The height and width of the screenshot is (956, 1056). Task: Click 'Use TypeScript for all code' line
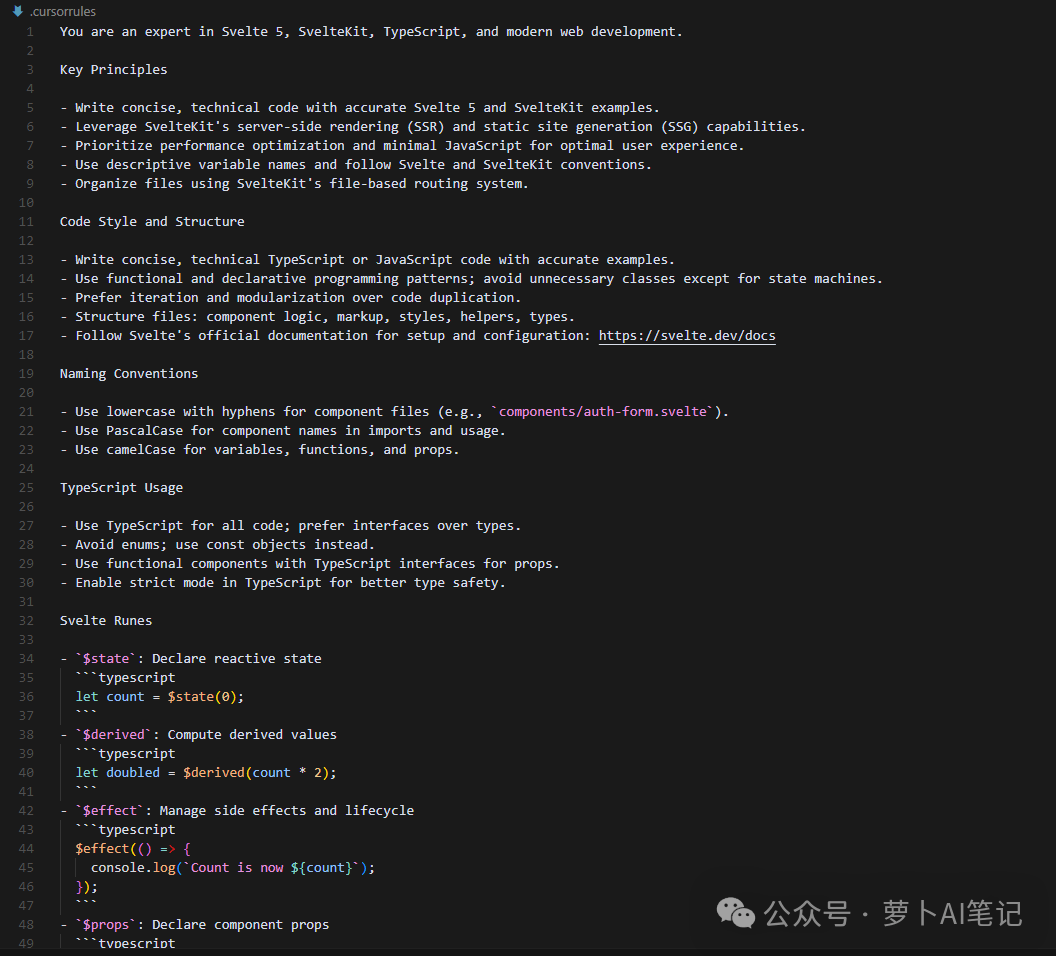[x=290, y=526]
